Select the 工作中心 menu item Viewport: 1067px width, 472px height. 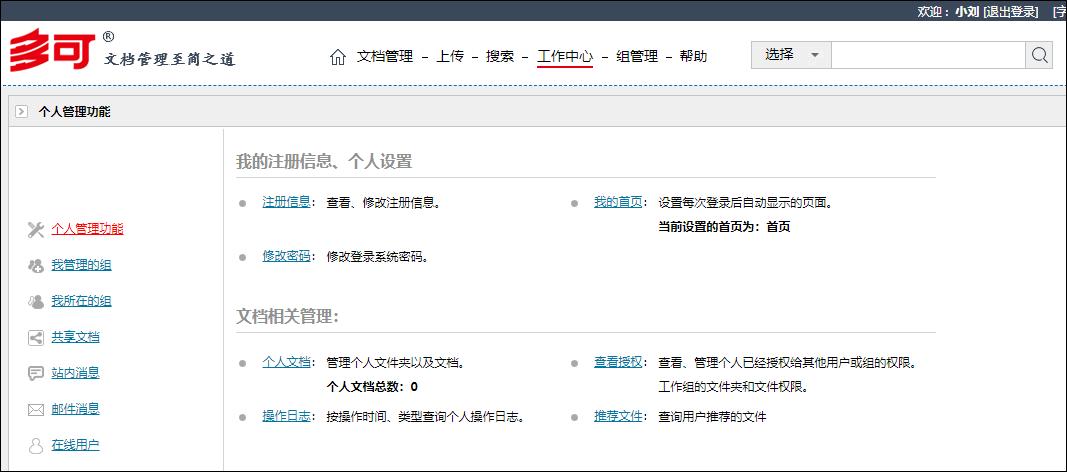(565, 56)
